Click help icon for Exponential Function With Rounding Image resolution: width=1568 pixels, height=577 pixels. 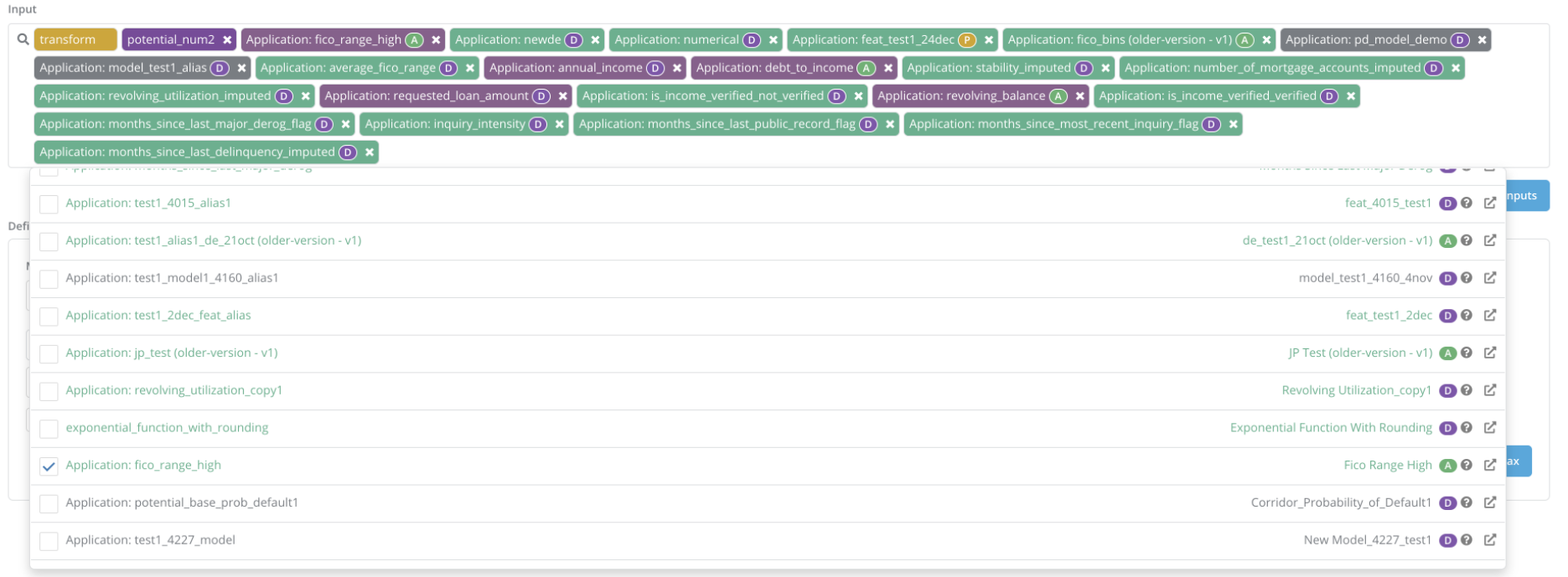click(x=1467, y=427)
